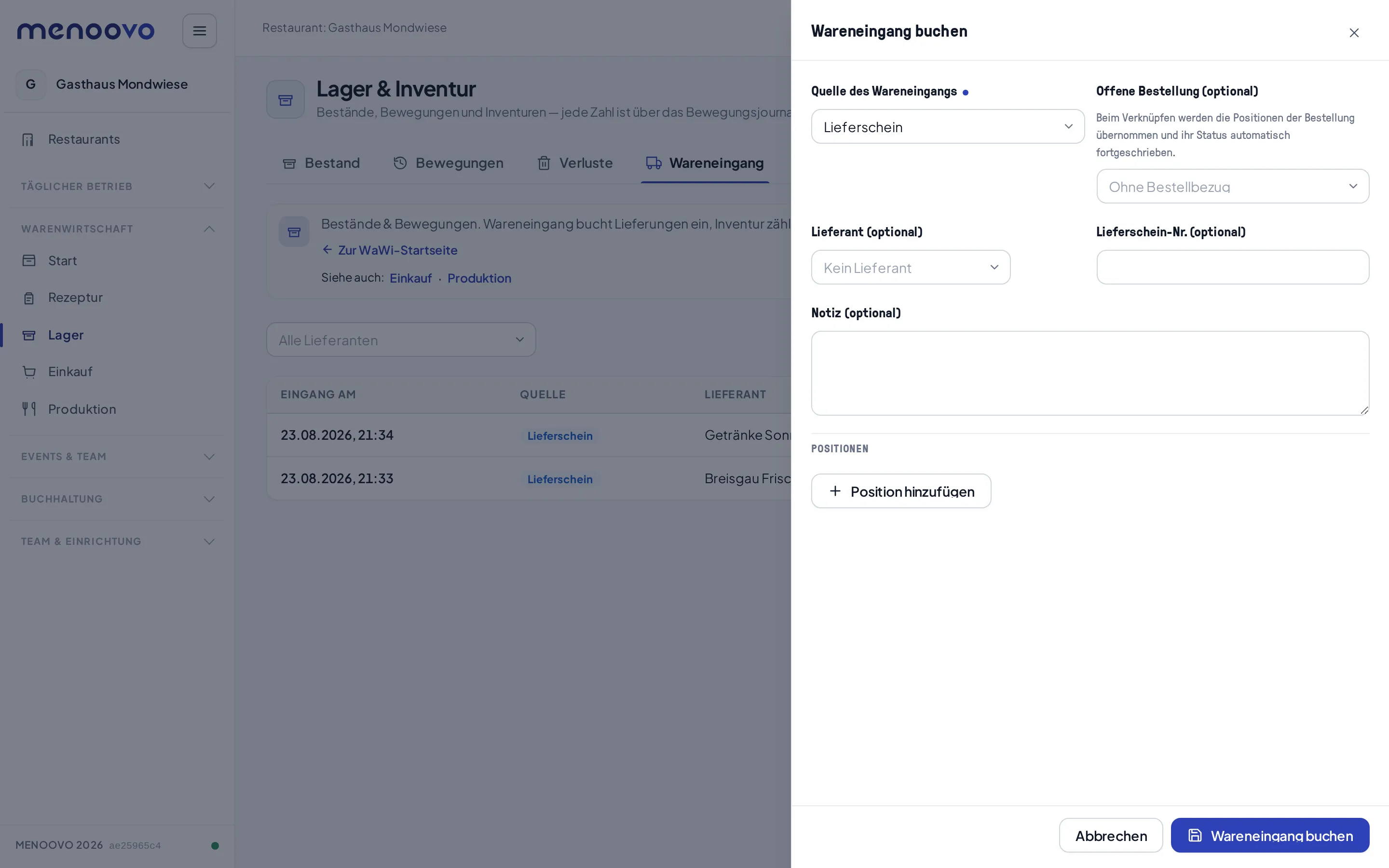This screenshot has width=1389, height=868.
Task: Expand the Täglicher Betrieb section
Action: point(117,187)
